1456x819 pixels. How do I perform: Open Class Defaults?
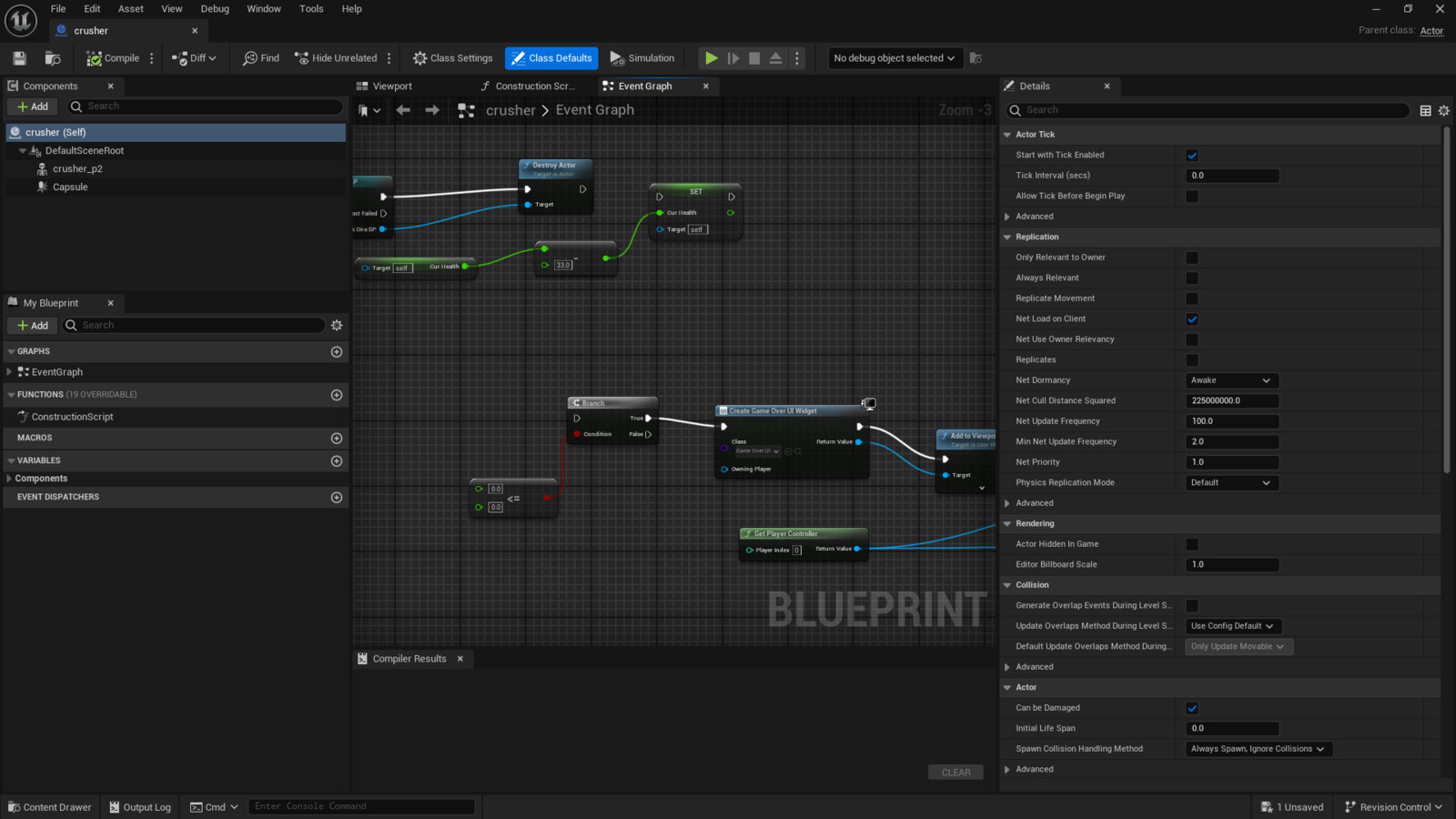click(551, 58)
